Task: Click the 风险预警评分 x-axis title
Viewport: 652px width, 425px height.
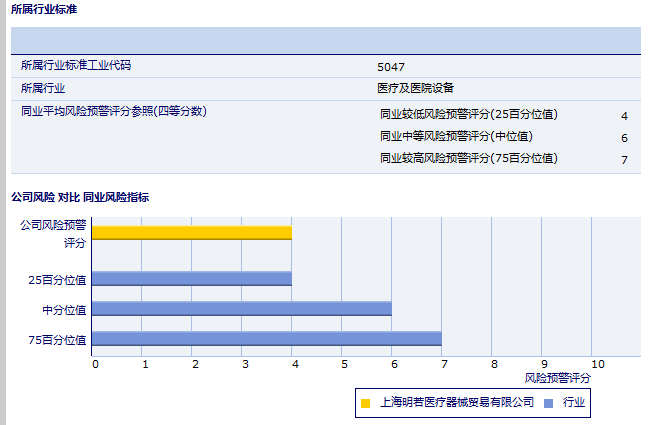Action: [558, 379]
